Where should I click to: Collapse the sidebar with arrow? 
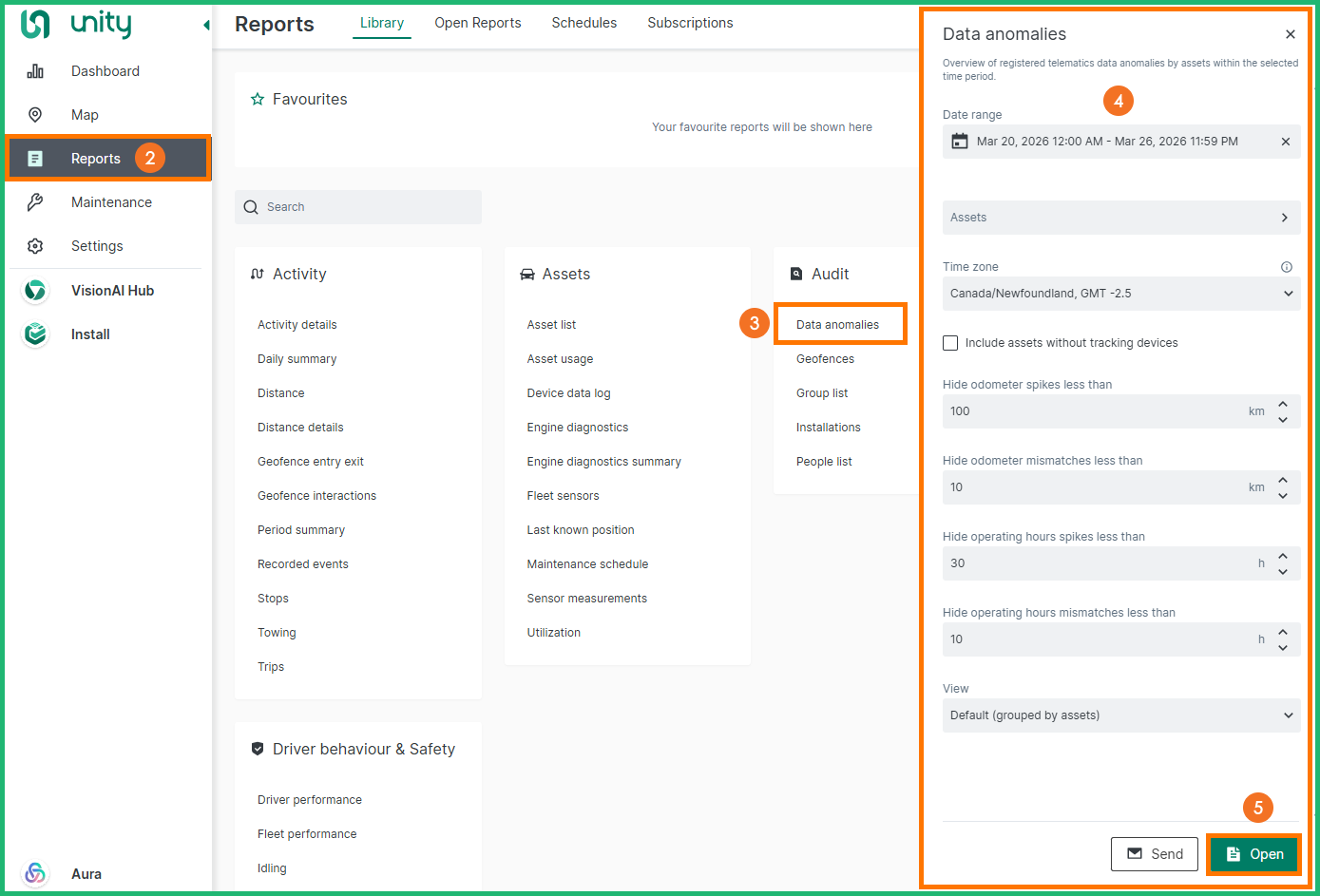click(206, 25)
